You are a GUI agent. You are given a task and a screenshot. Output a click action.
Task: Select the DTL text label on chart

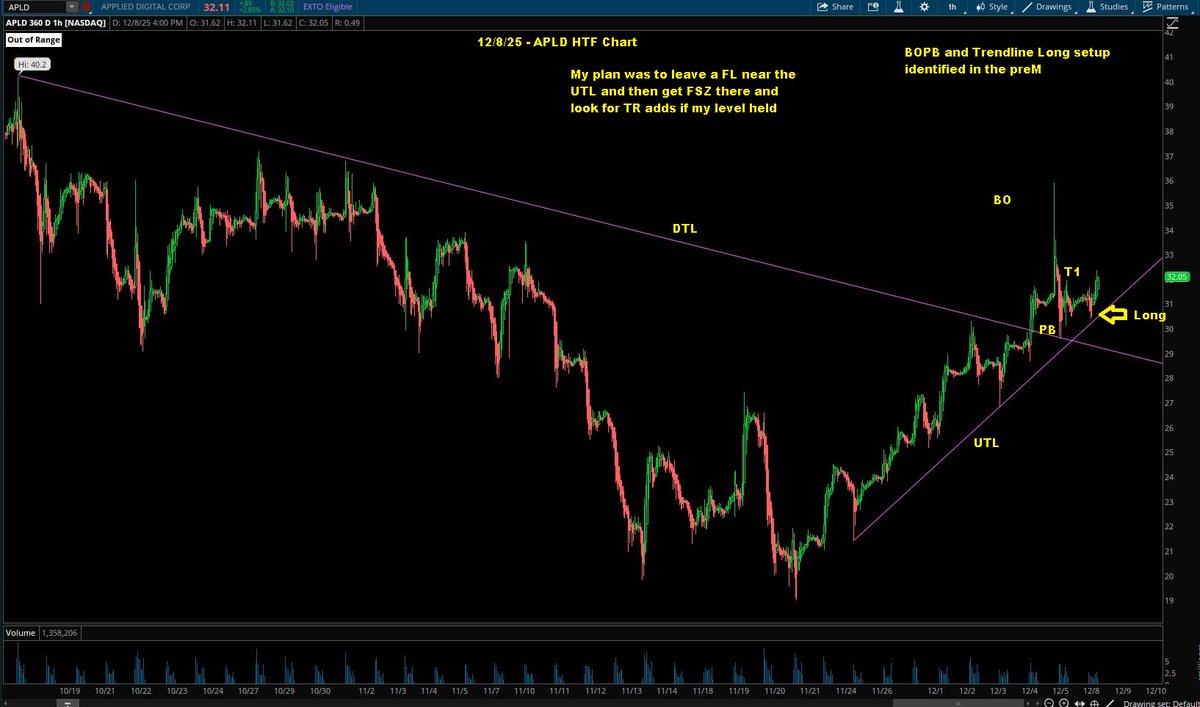(684, 229)
